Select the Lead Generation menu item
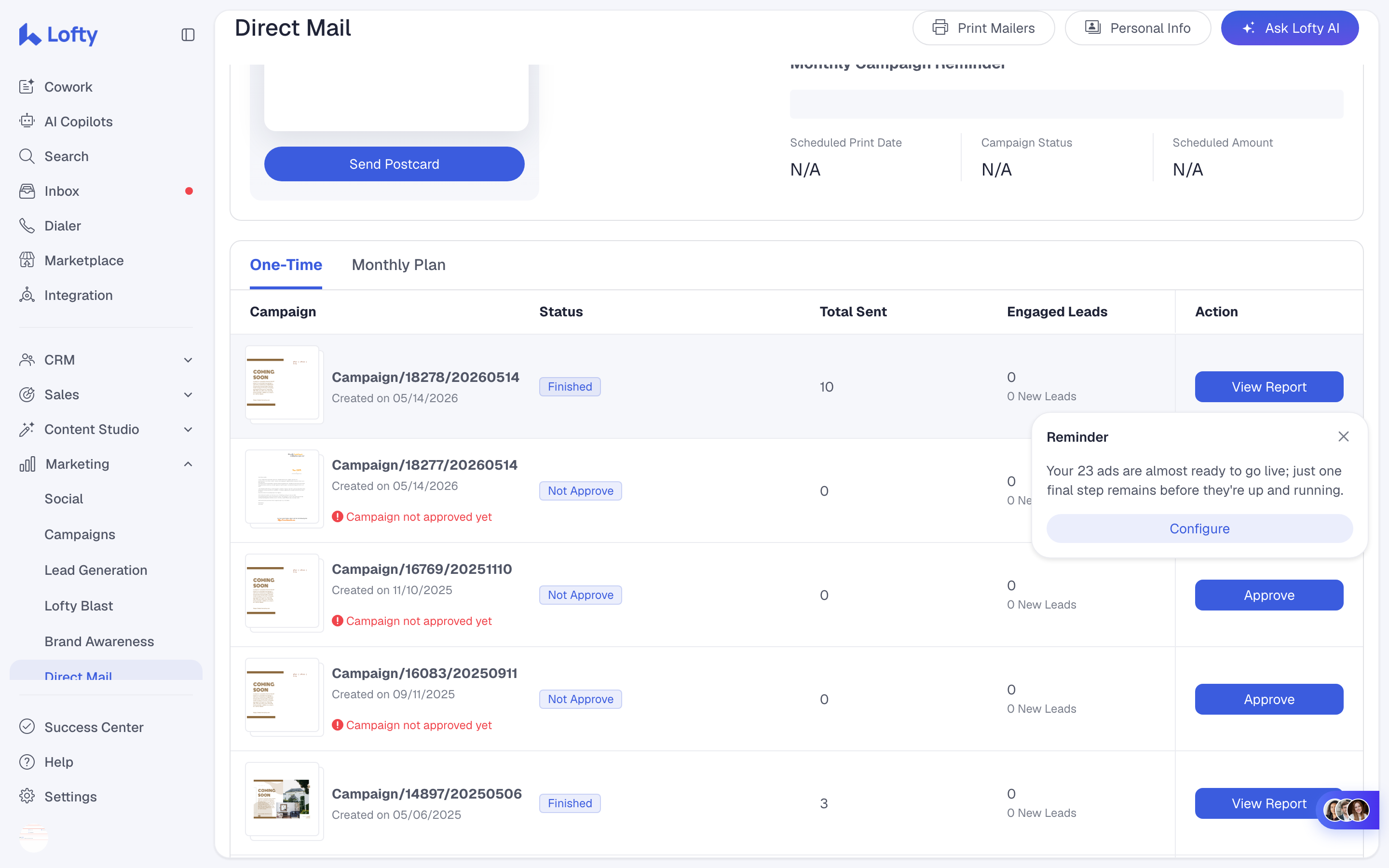The height and width of the screenshot is (868, 1389). point(96,570)
